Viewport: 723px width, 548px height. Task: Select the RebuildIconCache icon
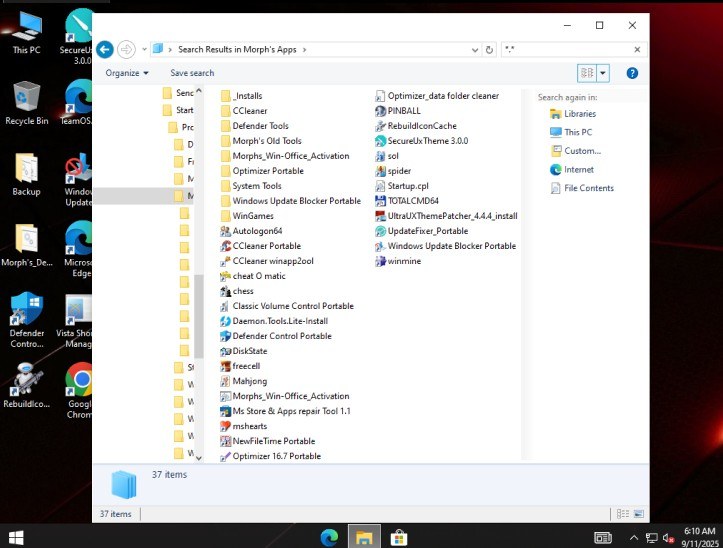point(380,126)
